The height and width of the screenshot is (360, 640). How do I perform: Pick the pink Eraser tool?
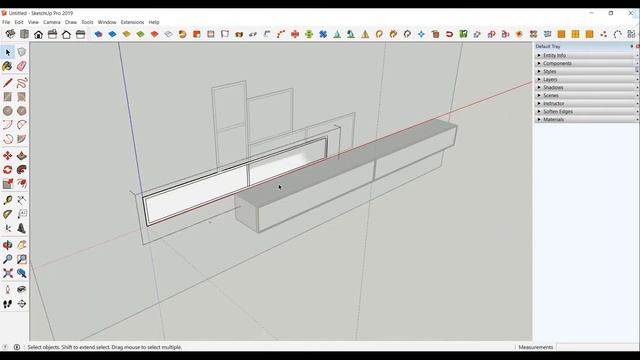[x=22, y=66]
